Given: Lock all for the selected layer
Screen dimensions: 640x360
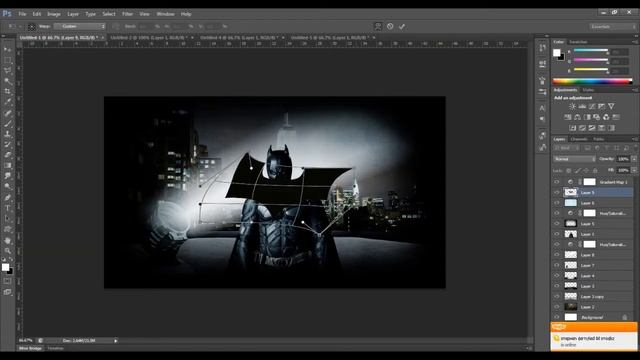Looking at the screenshot, I should click(595, 170).
